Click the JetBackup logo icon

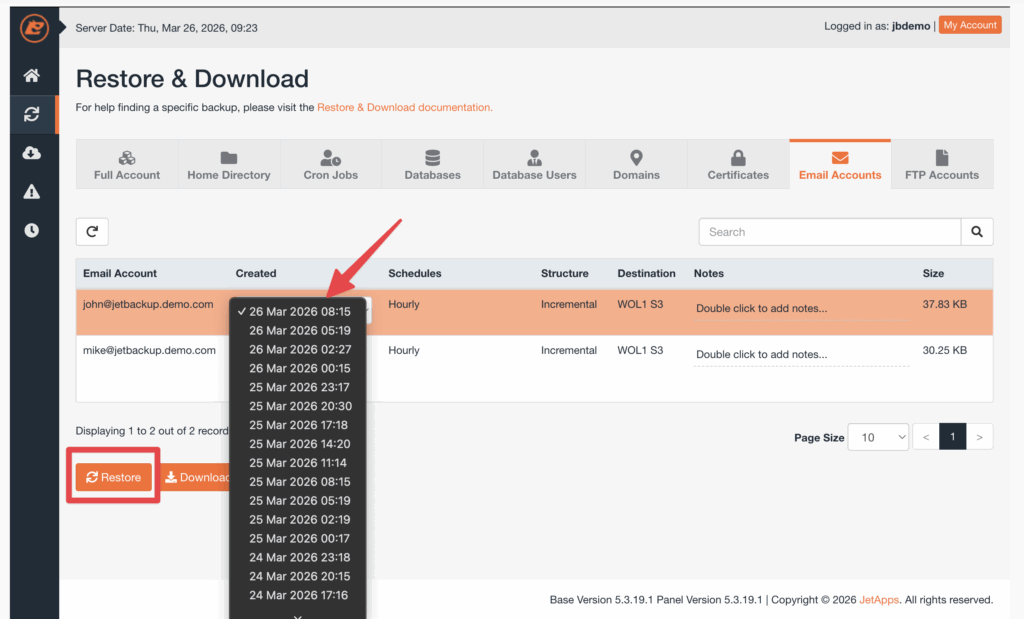[32, 28]
